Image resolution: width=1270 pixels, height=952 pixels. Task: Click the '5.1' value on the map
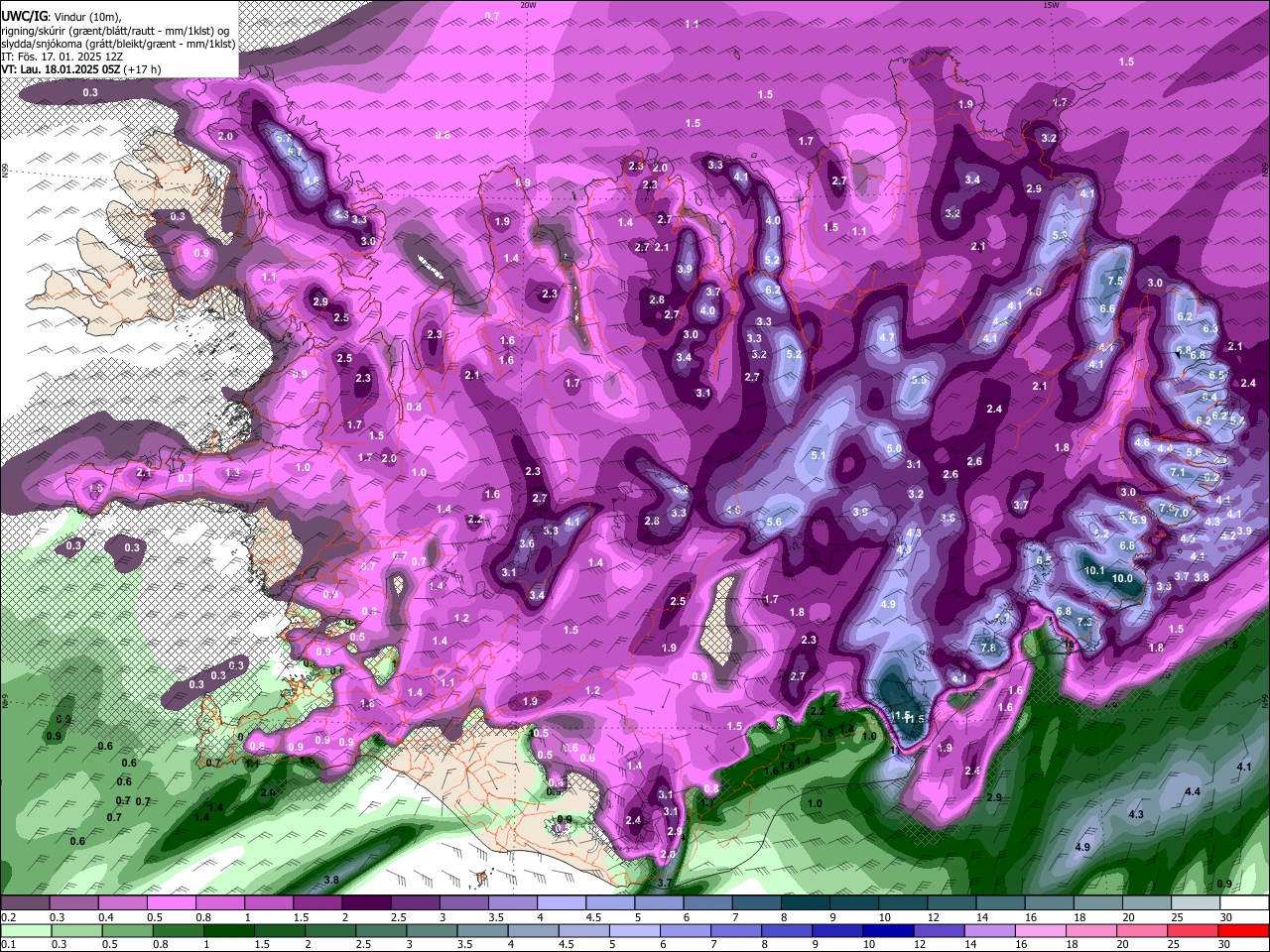[x=819, y=455]
